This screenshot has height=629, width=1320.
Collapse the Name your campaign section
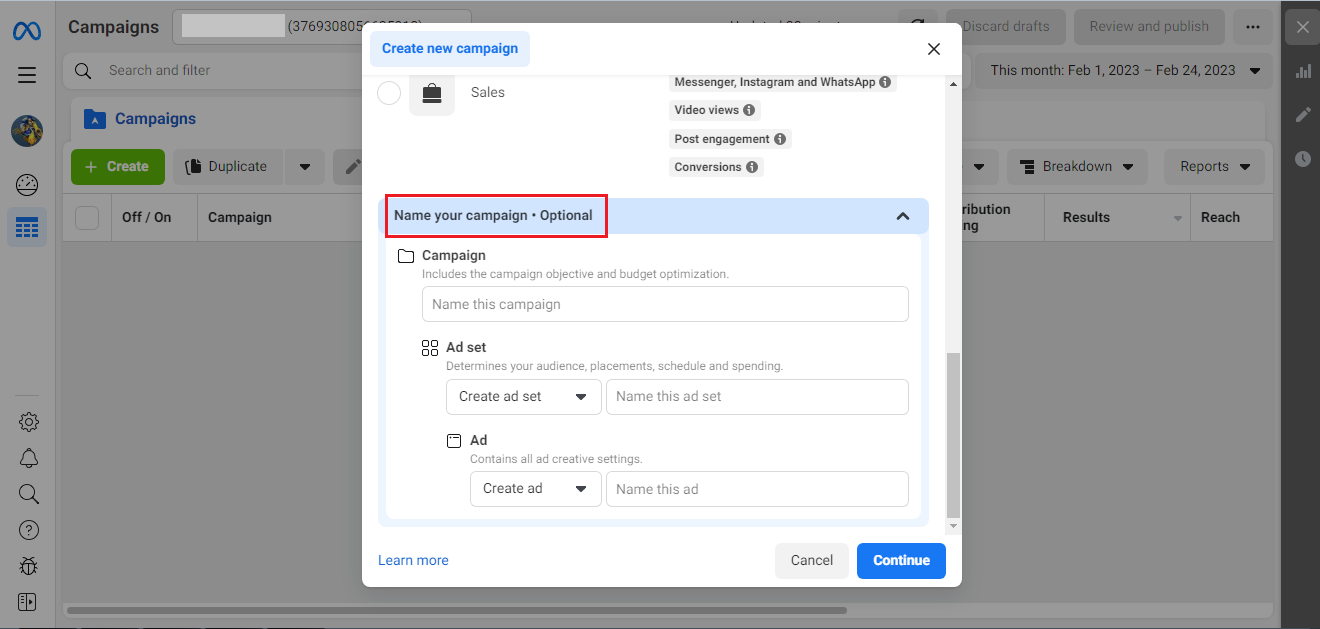tap(903, 216)
